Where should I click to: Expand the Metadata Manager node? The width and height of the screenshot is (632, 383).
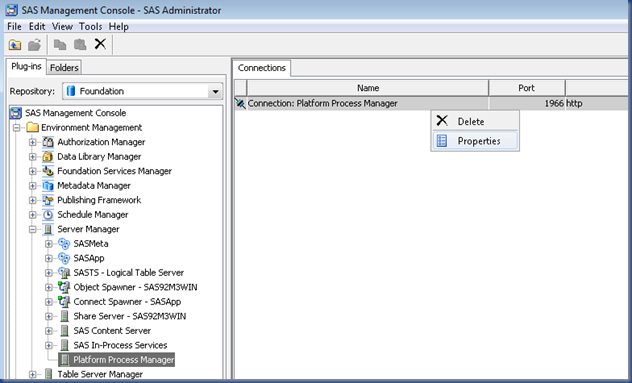(x=33, y=186)
